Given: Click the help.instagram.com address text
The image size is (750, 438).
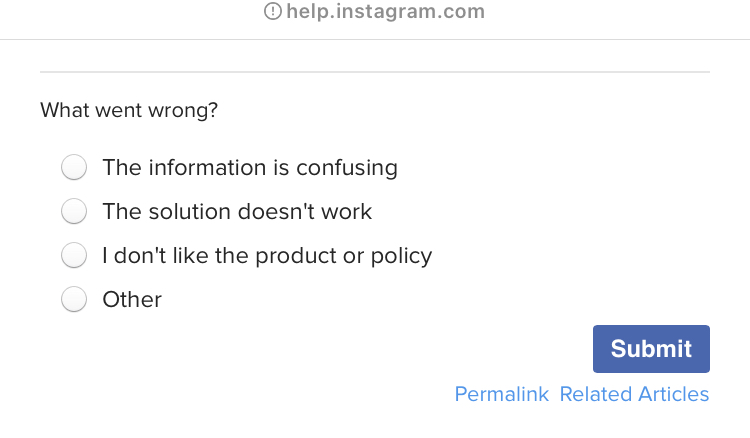Looking at the screenshot, I should (x=385, y=12).
